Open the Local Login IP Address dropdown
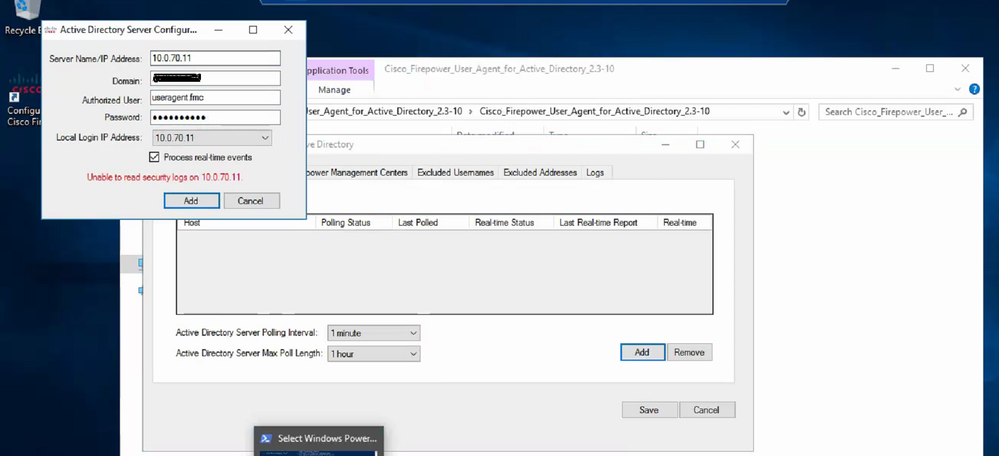Viewport: 999px width, 456px height. click(212, 138)
